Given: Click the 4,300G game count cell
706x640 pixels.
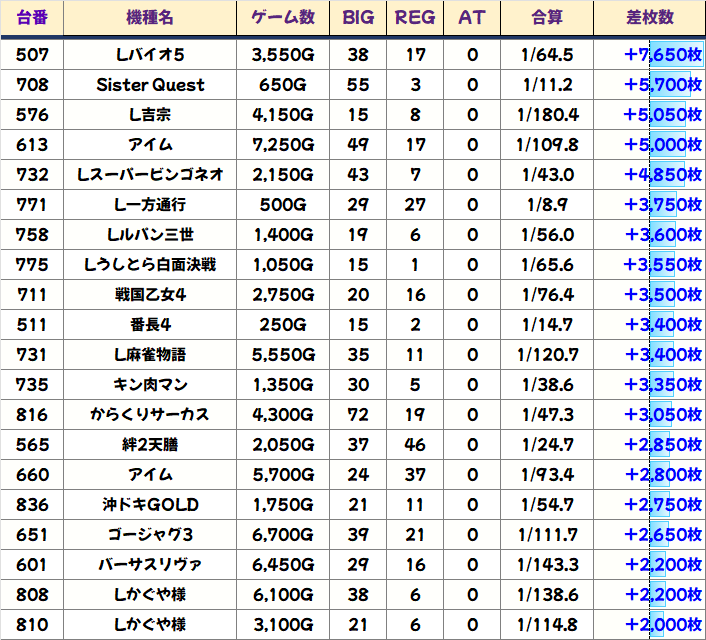Looking at the screenshot, I should click(x=283, y=414).
